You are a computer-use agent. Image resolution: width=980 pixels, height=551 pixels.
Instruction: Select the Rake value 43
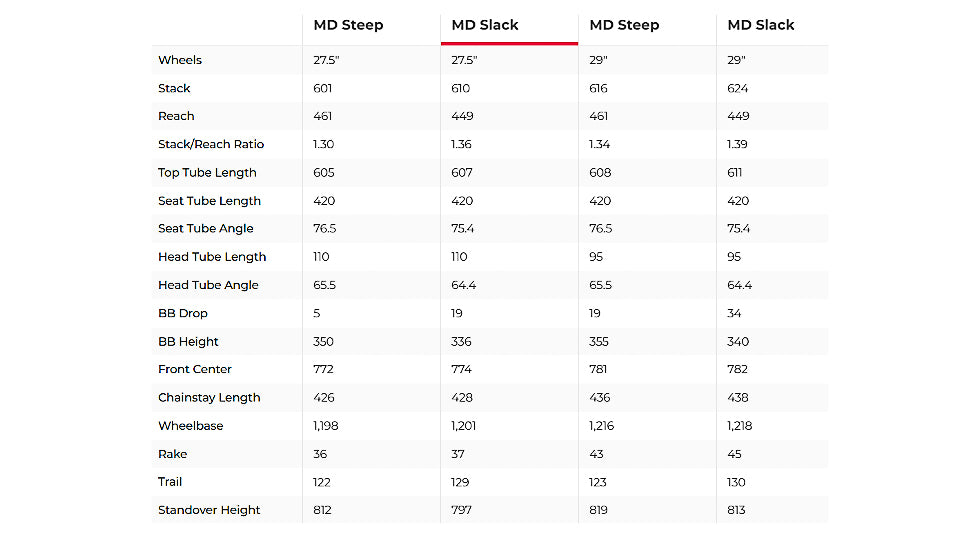pos(597,454)
